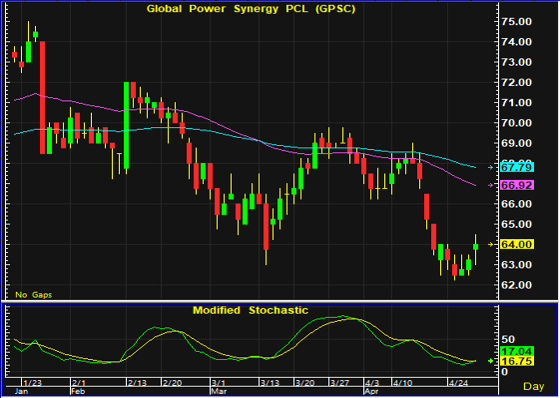Click the 69.00 price axis label
This screenshot has width=560, height=398.
[x=516, y=143]
